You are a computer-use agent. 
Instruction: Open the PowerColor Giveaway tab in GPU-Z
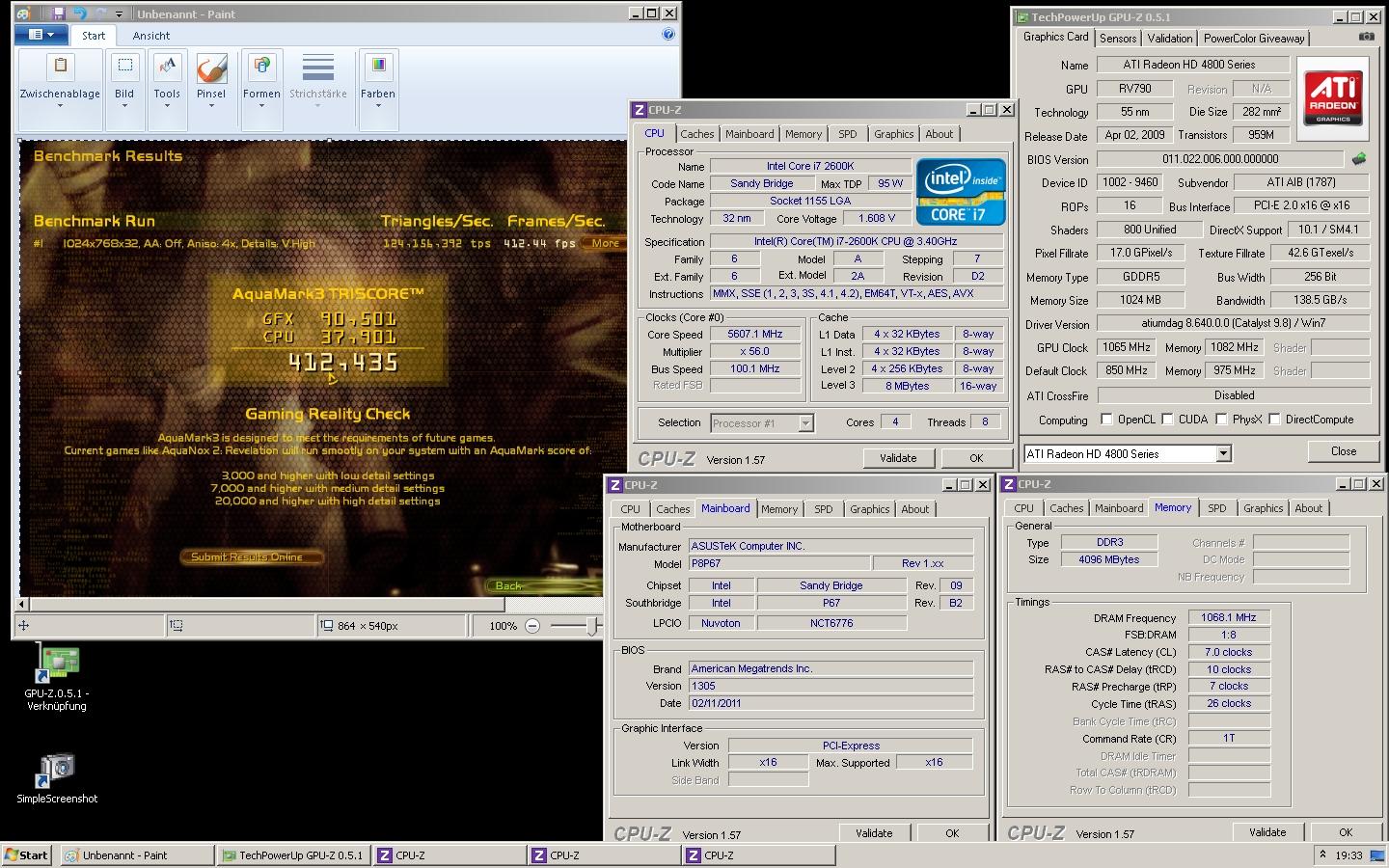pos(1254,39)
